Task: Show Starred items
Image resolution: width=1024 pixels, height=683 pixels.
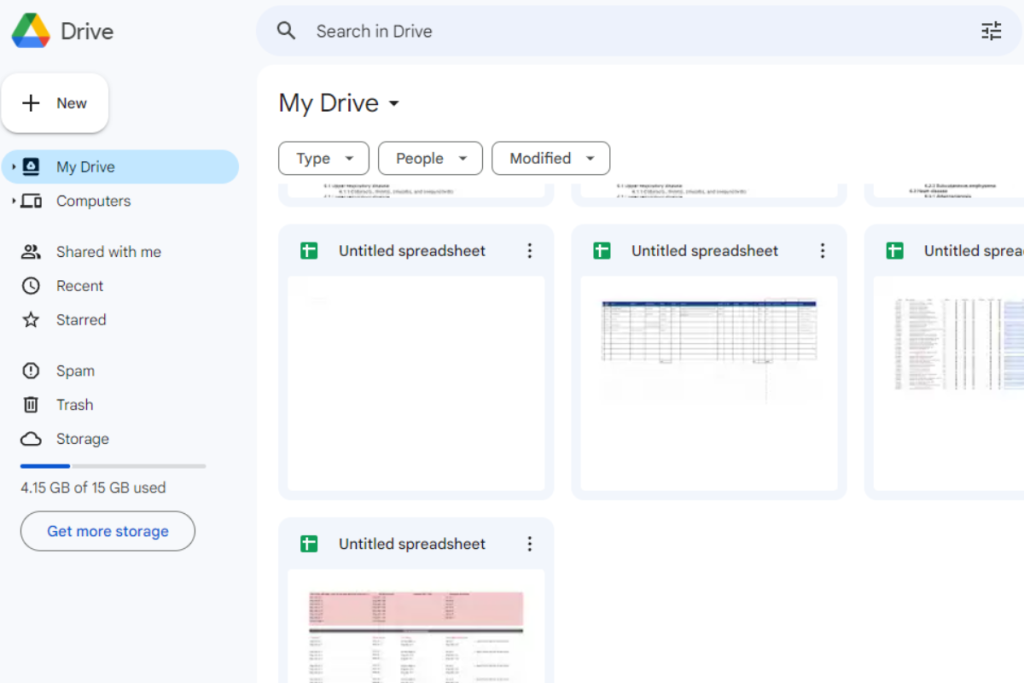Action: [x=81, y=320]
